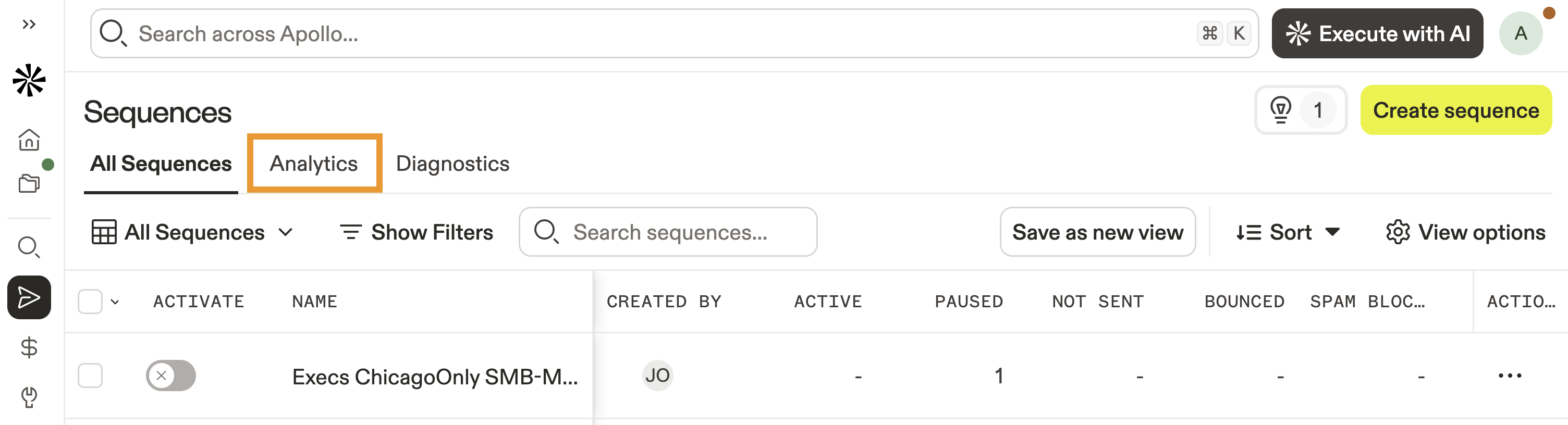Viewport: 1568px width, 425px height.
Task: Open Home from the sidebar
Action: pyautogui.click(x=29, y=140)
